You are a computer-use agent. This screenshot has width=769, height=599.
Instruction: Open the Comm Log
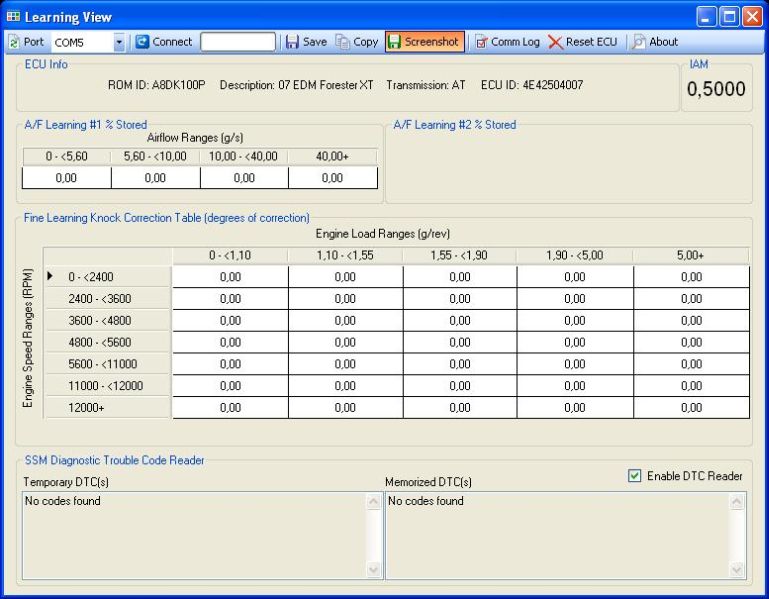tap(507, 42)
